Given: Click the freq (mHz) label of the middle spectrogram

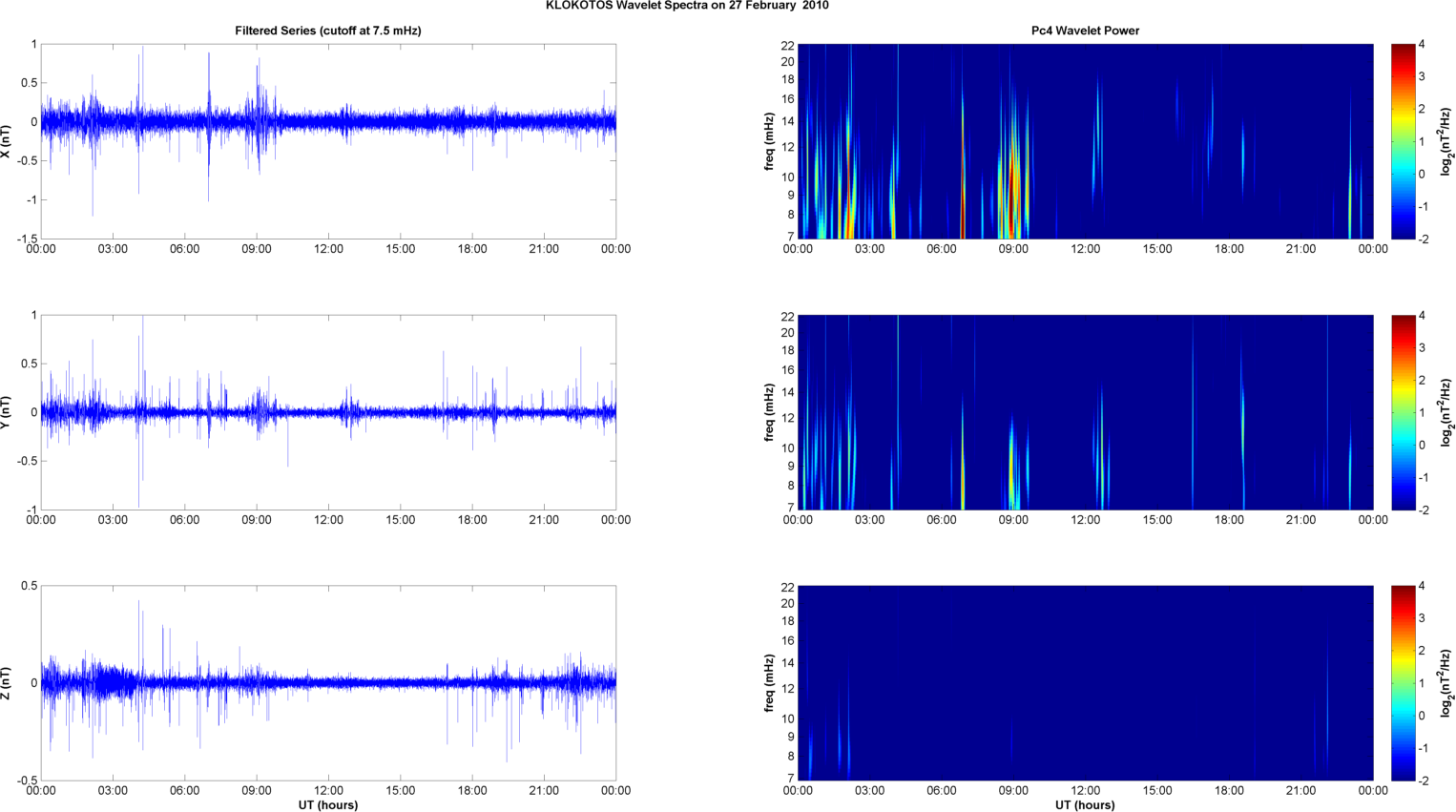Looking at the screenshot, I should coord(769,412).
